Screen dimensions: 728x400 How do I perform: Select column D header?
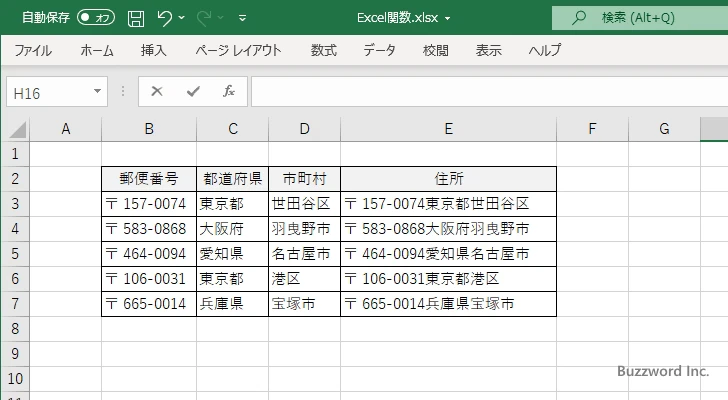tap(305, 129)
